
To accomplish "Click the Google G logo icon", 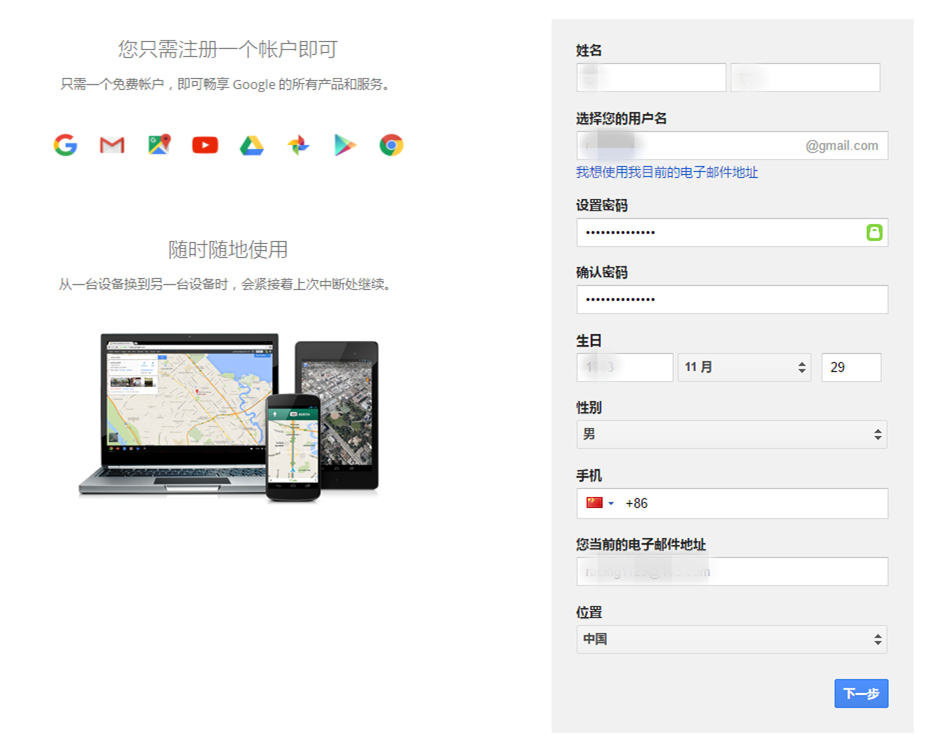I will (x=65, y=145).
